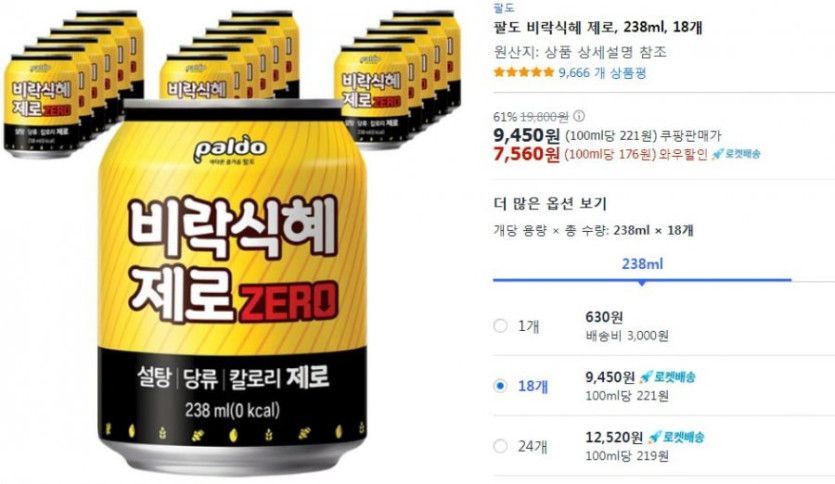Click rocket delivery badge in 24개 option
The width and height of the screenshot is (835, 484).
pyautogui.click(x=676, y=437)
